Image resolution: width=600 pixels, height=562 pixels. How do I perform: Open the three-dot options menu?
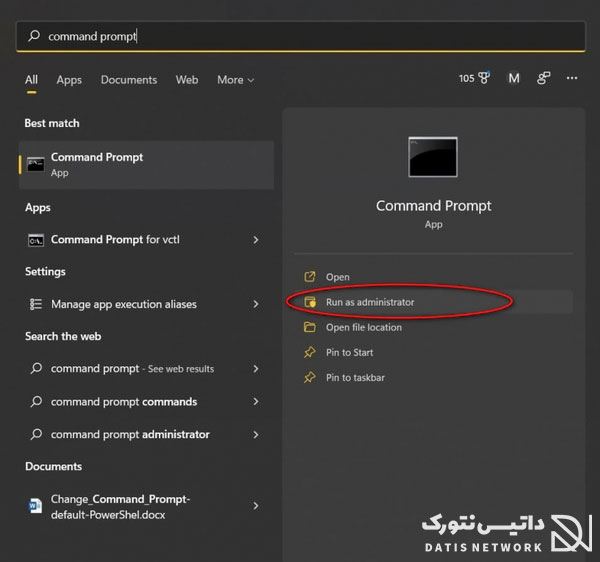(x=572, y=78)
